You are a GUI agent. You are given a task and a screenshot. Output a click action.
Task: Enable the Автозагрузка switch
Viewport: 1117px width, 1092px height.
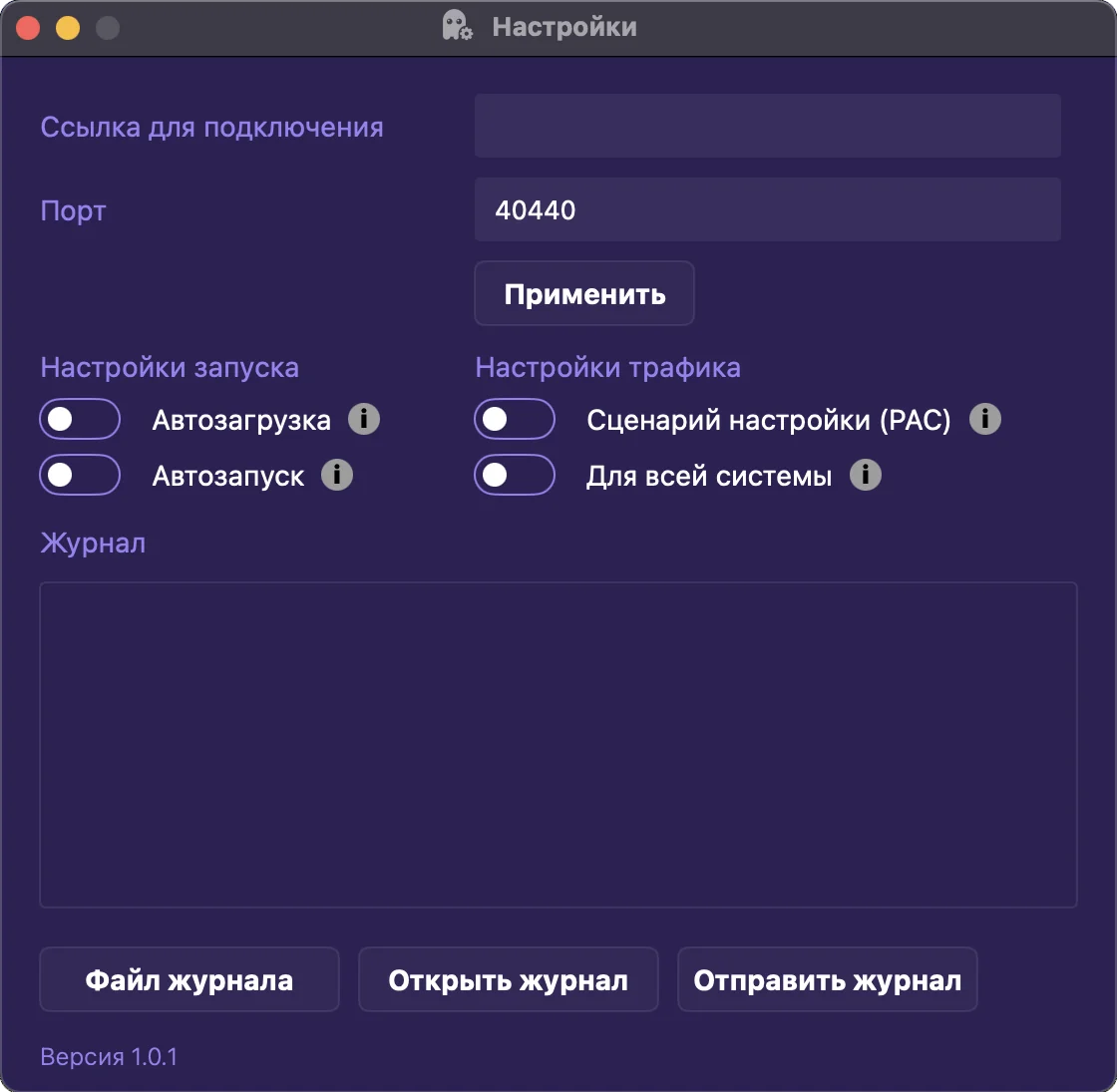(80, 419)
